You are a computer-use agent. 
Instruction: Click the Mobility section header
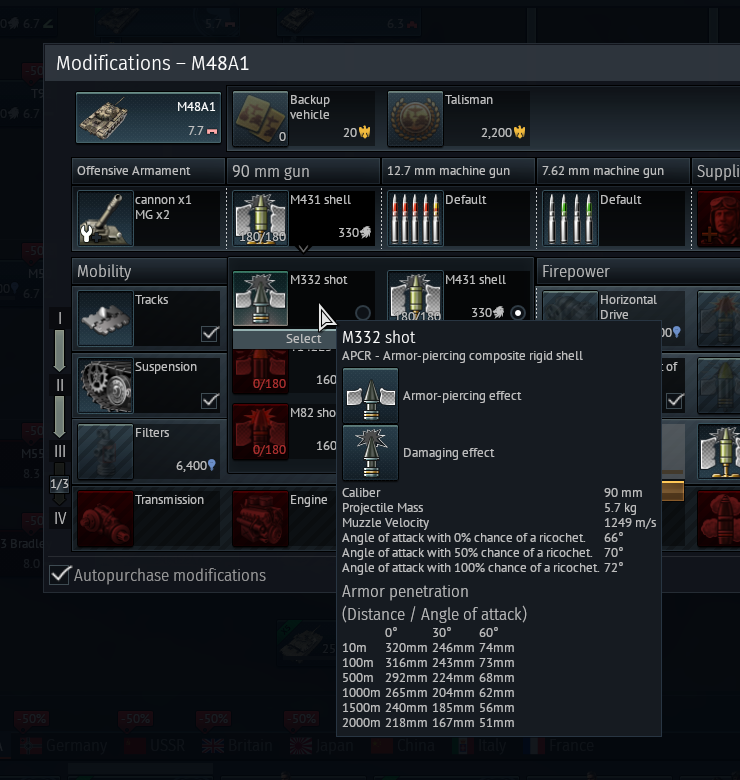point(149,272)
